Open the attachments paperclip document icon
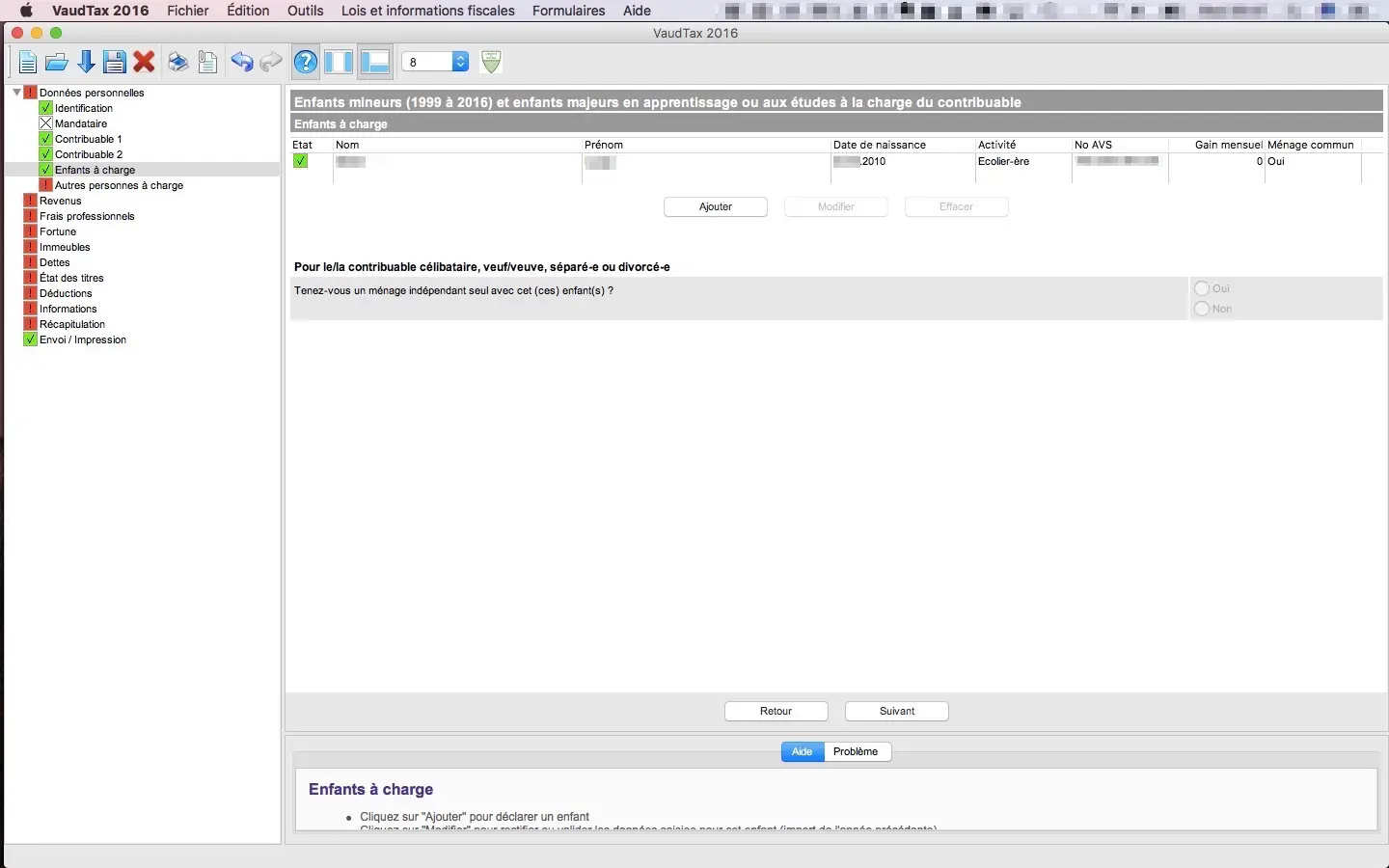This screenshot has height=868, width=1389. tap(207, 63)
